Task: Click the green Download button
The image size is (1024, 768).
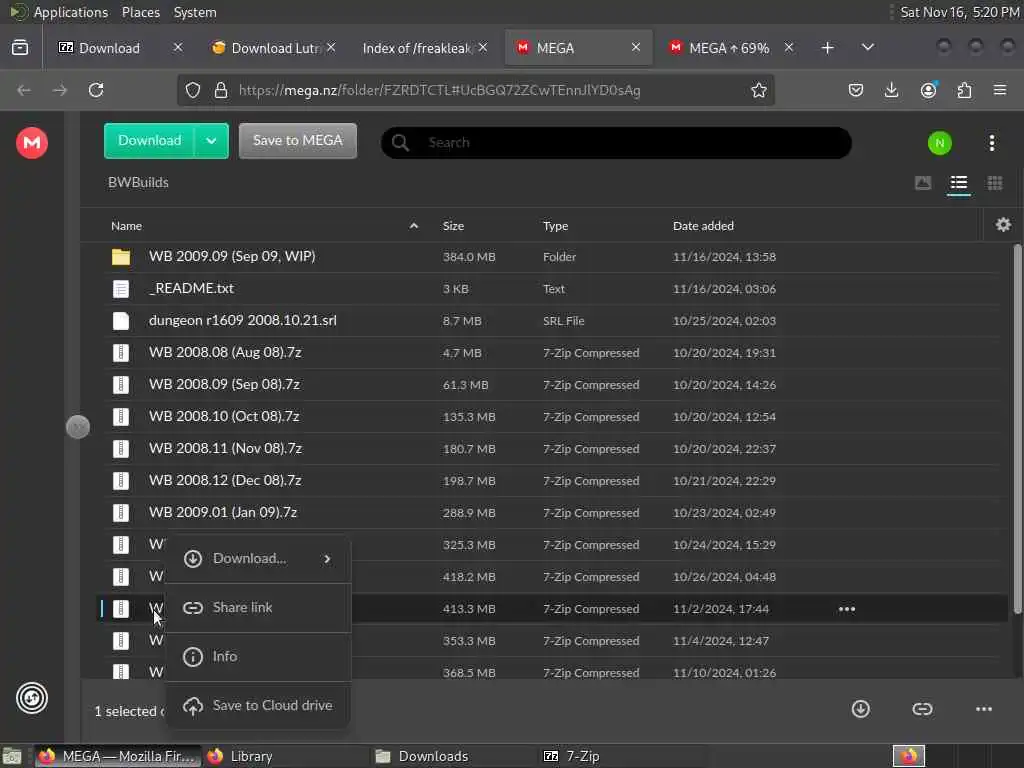Action: point(150,140)
